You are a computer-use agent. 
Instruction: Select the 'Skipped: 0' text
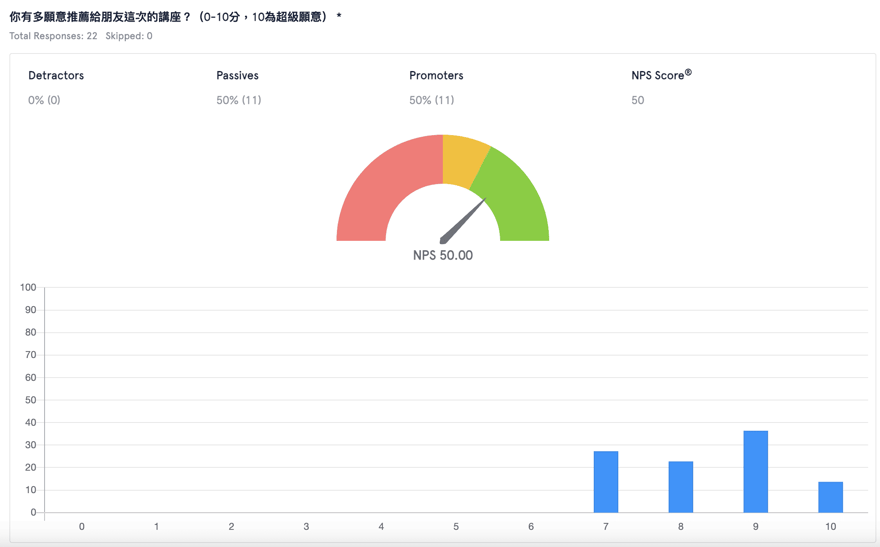point(129,36)
